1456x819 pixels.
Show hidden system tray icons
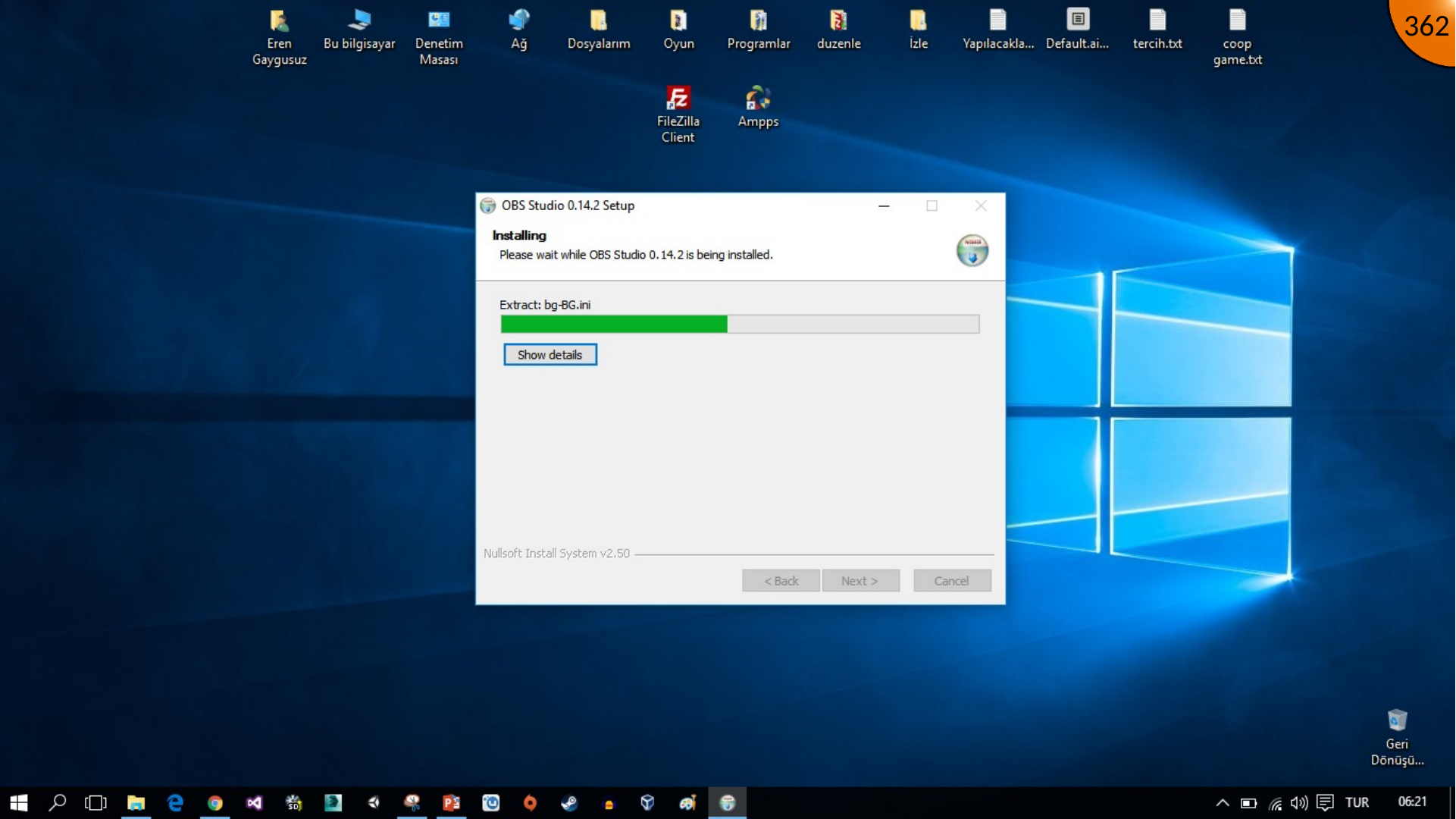click(x=1222, y=802)
